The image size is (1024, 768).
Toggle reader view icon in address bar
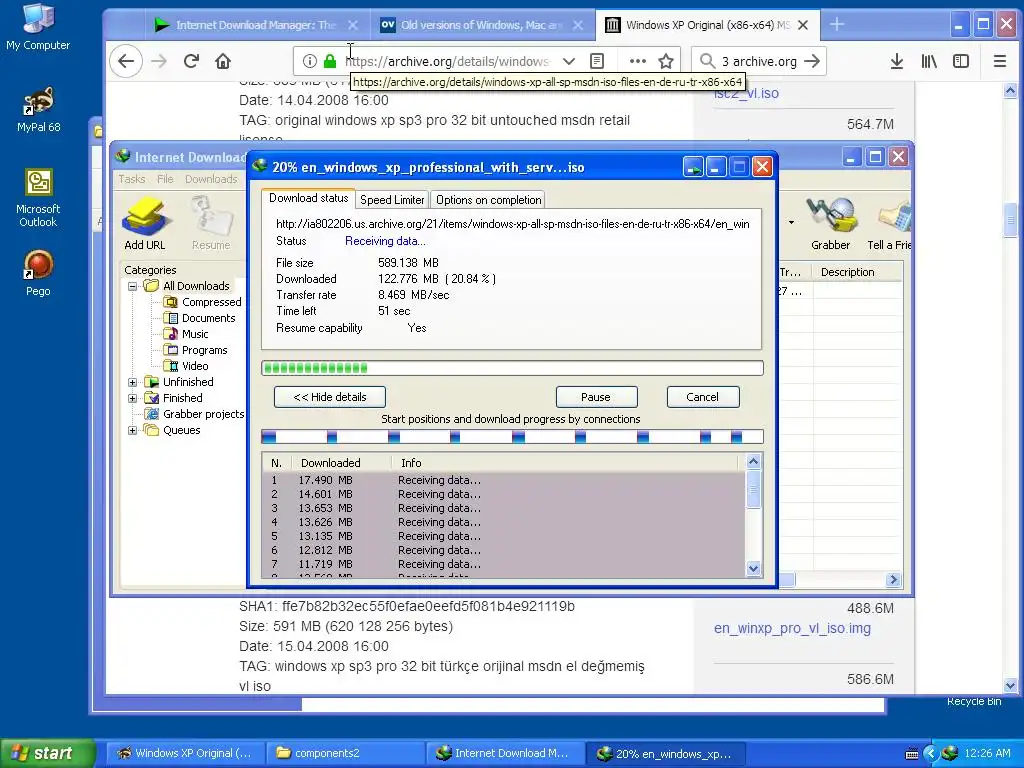tap(597, 61)
